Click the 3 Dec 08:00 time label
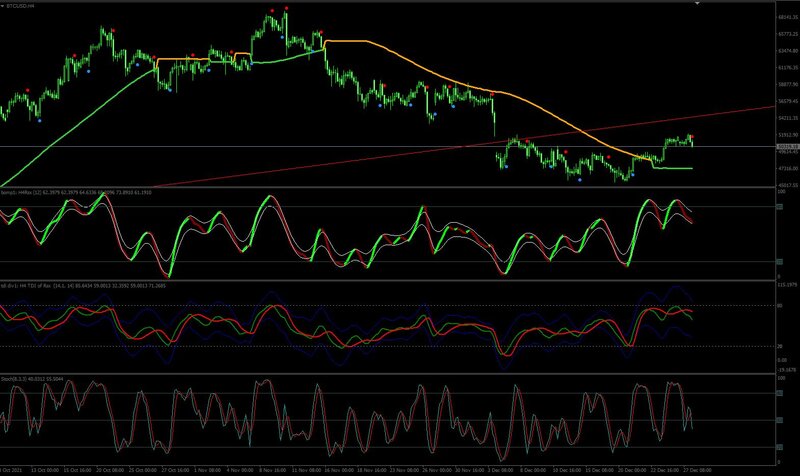Viewport: 800px width, 476px height. [x=501, y=470]
